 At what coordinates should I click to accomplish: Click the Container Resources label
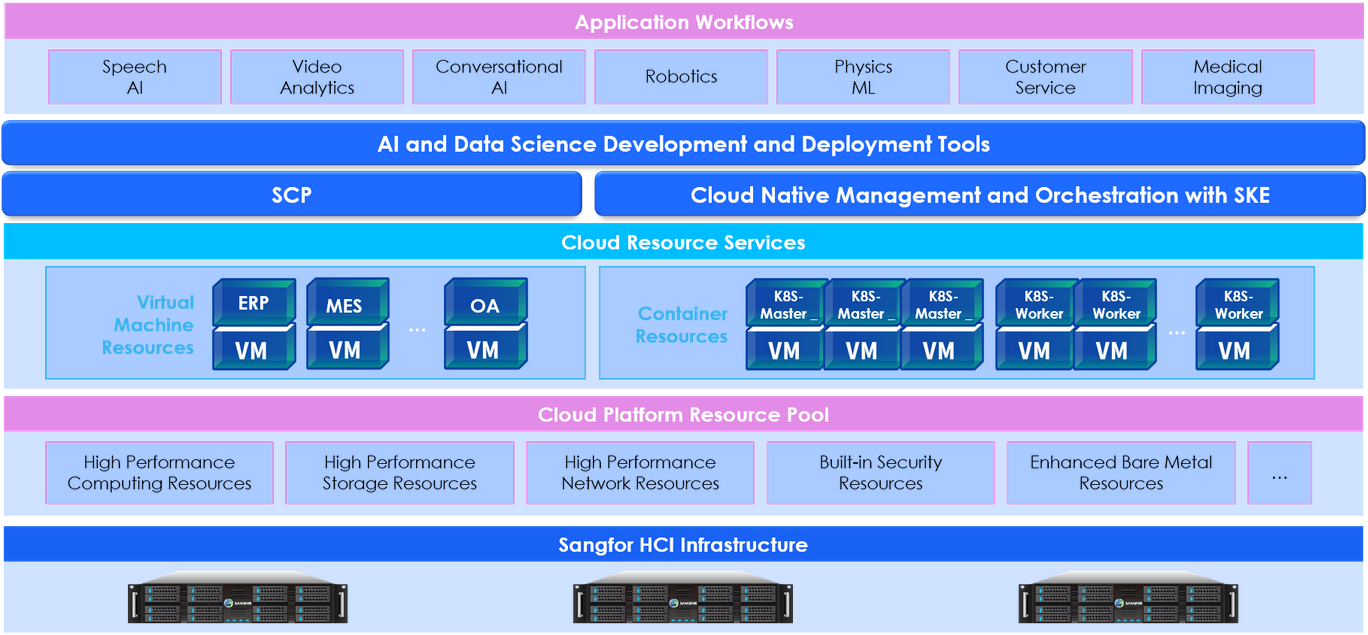tap(682, 325)
